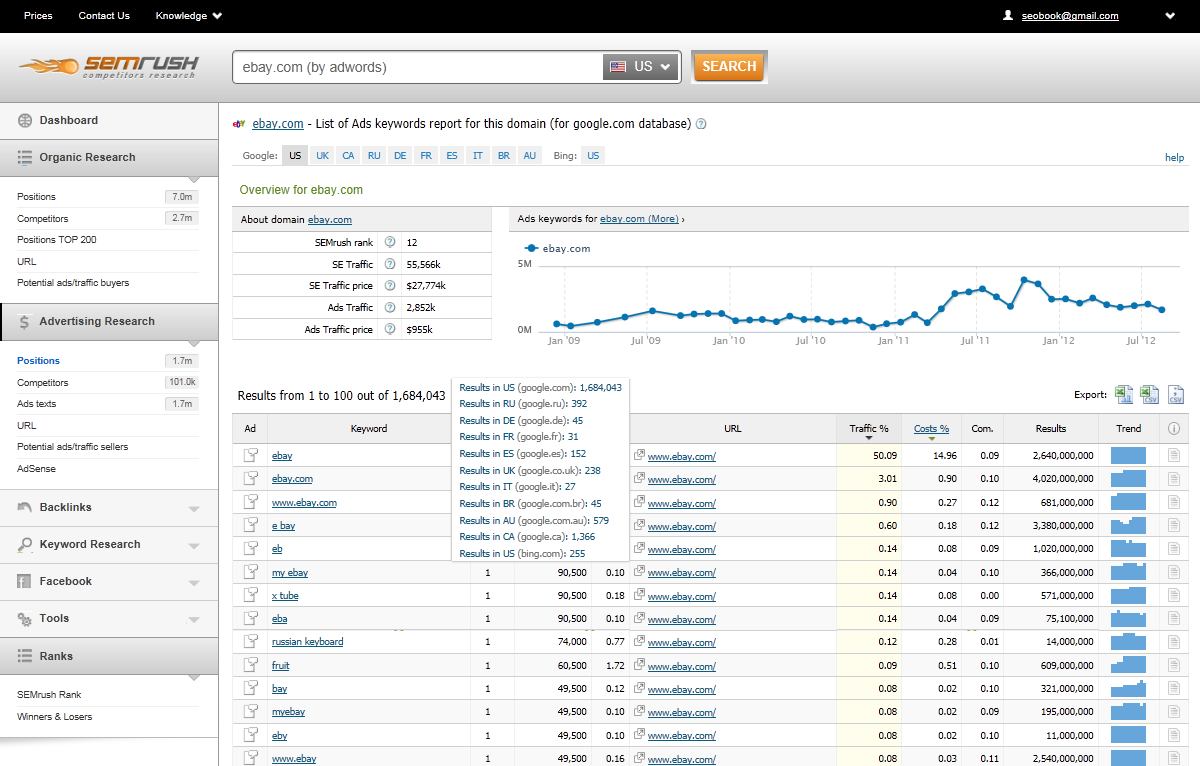
Task: Open Winners & Losers ranks page
Action: [x=53, y=716]
